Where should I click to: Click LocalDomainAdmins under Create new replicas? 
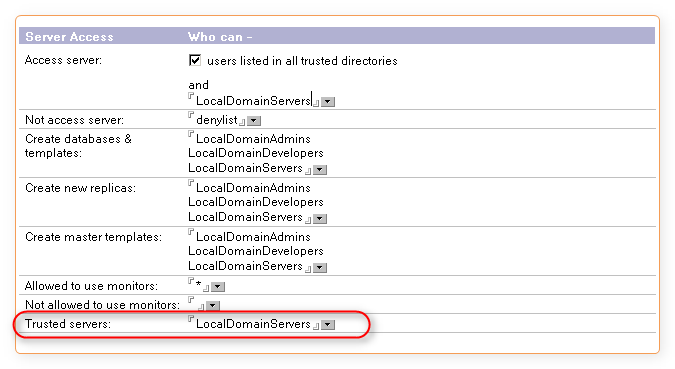253,188
